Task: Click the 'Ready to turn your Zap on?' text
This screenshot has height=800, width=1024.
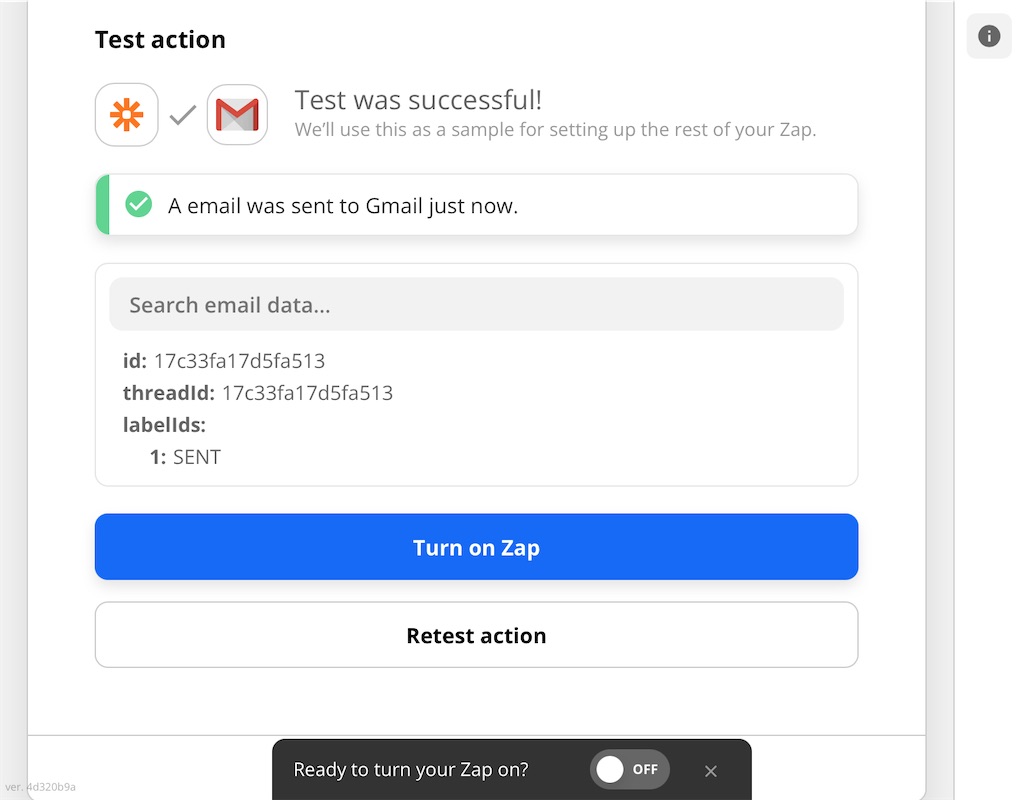Action: 410,770
